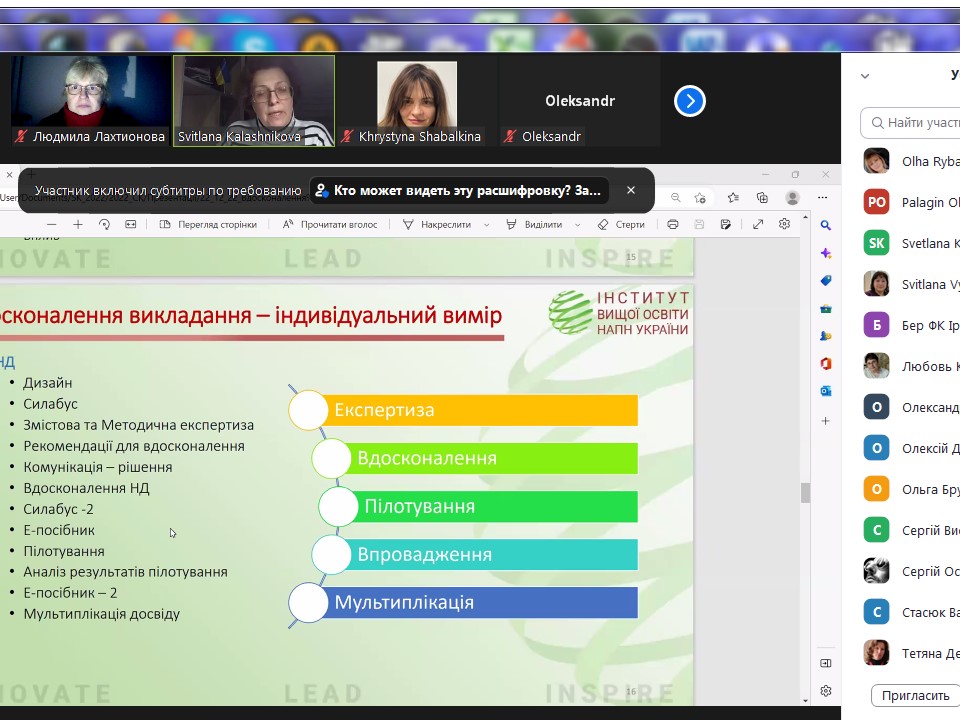Click the magnifier search icon in Edge sidebar

click(x=826, y=226)
